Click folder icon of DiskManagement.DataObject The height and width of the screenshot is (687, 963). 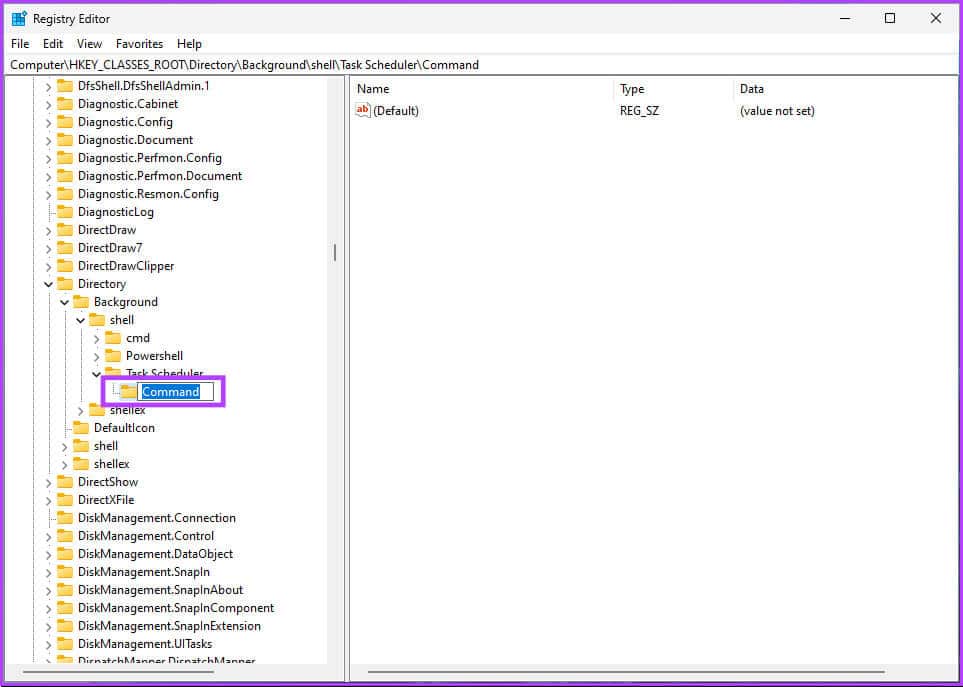(65, 554)
